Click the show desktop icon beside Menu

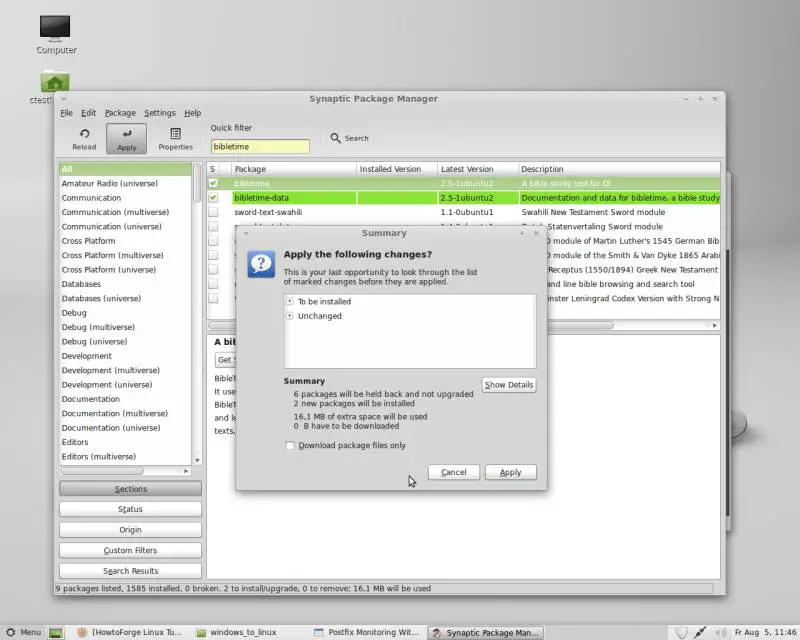pos(56,633)
